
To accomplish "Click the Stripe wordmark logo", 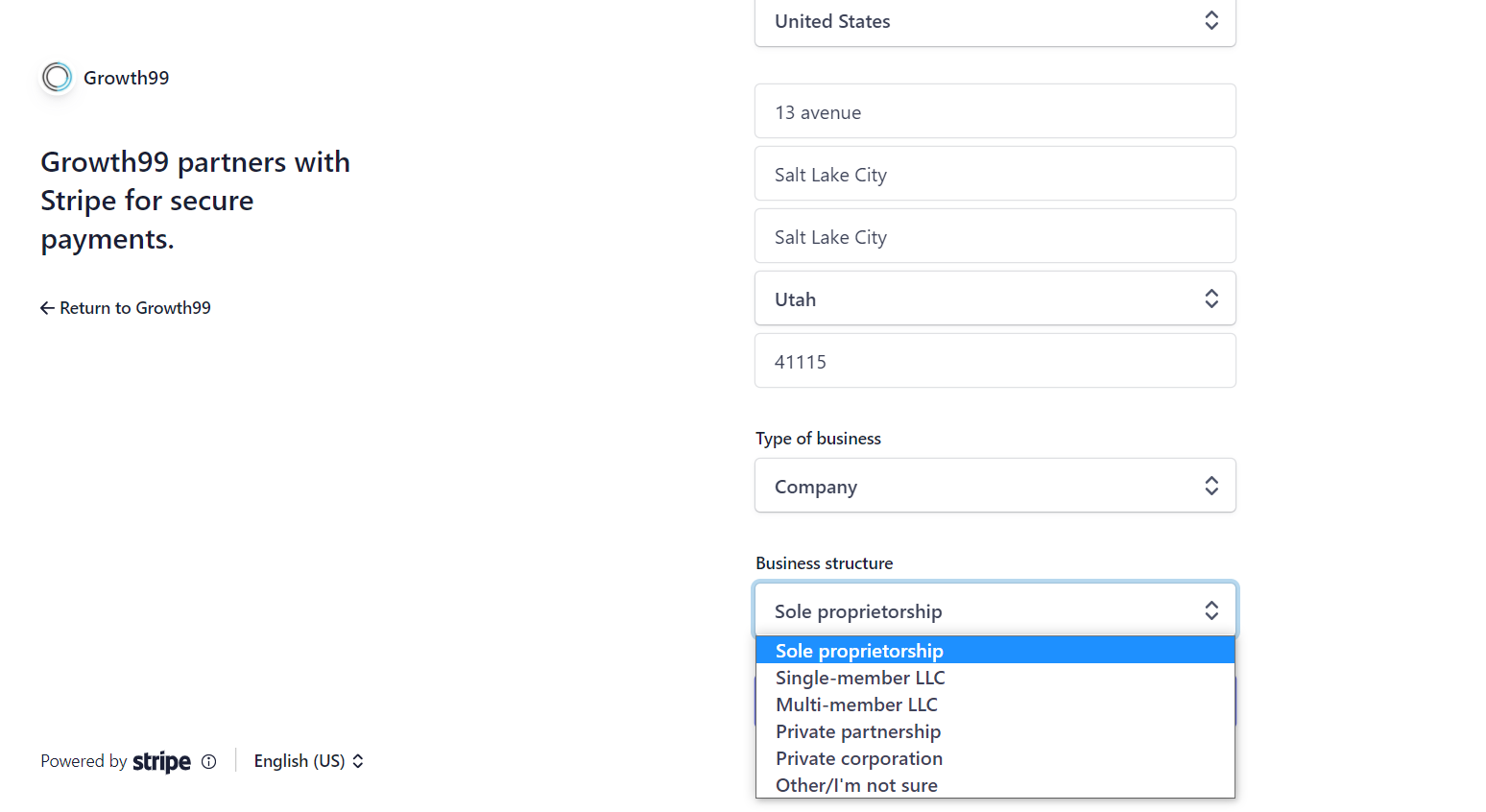I will click(x=161, y=762).
